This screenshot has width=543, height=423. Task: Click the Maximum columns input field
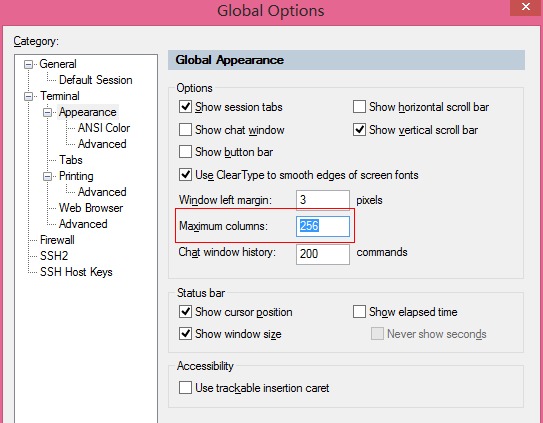tap(323, 226)
